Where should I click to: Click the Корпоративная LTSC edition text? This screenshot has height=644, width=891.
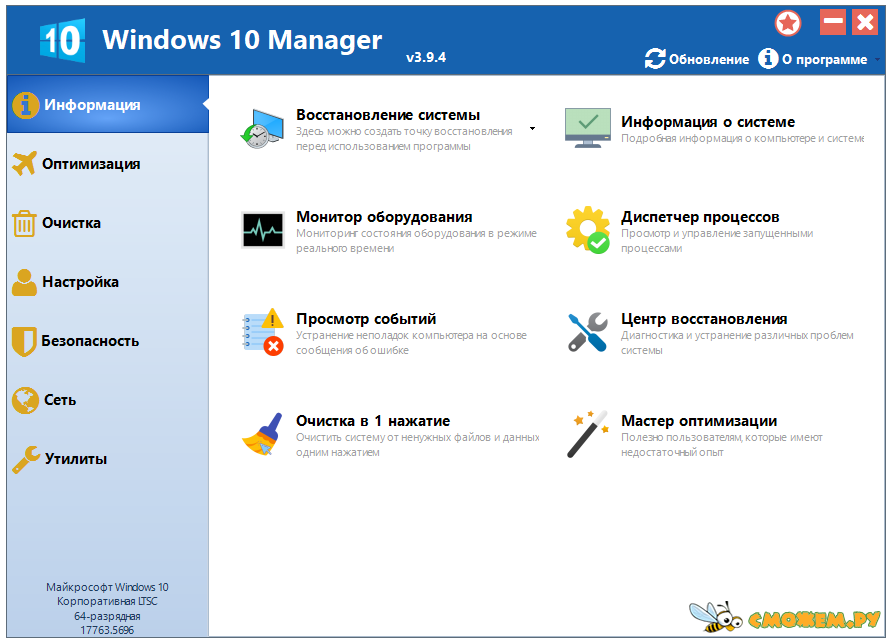pyautogui.click(x=107, y=601)
